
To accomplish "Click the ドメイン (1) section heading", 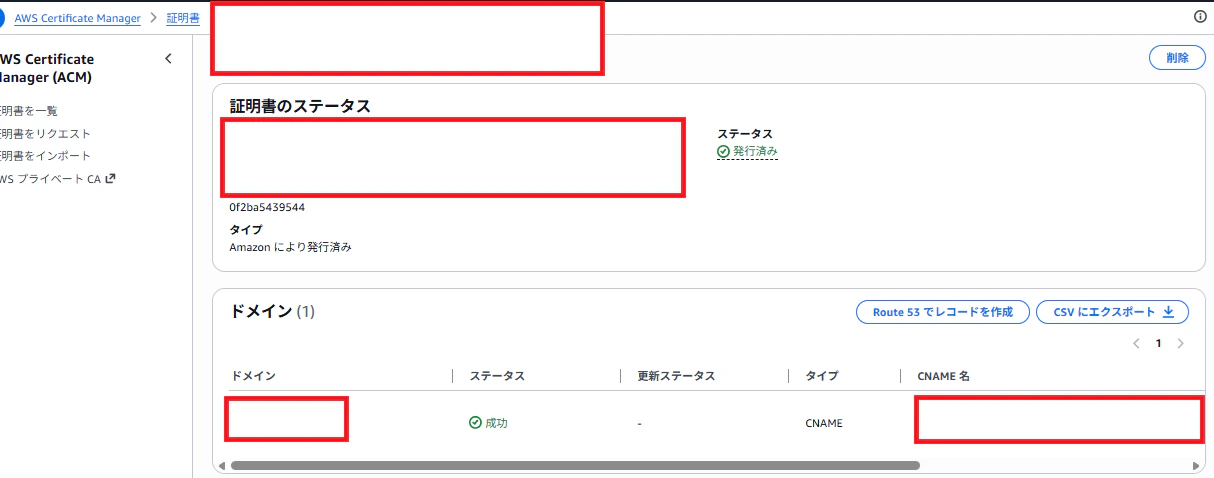I will [x=273, y=311].
